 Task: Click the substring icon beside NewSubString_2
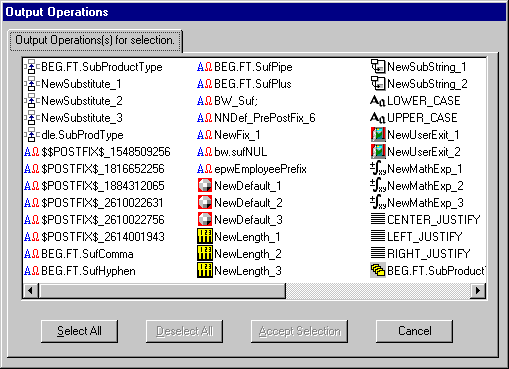coord(378,84)
